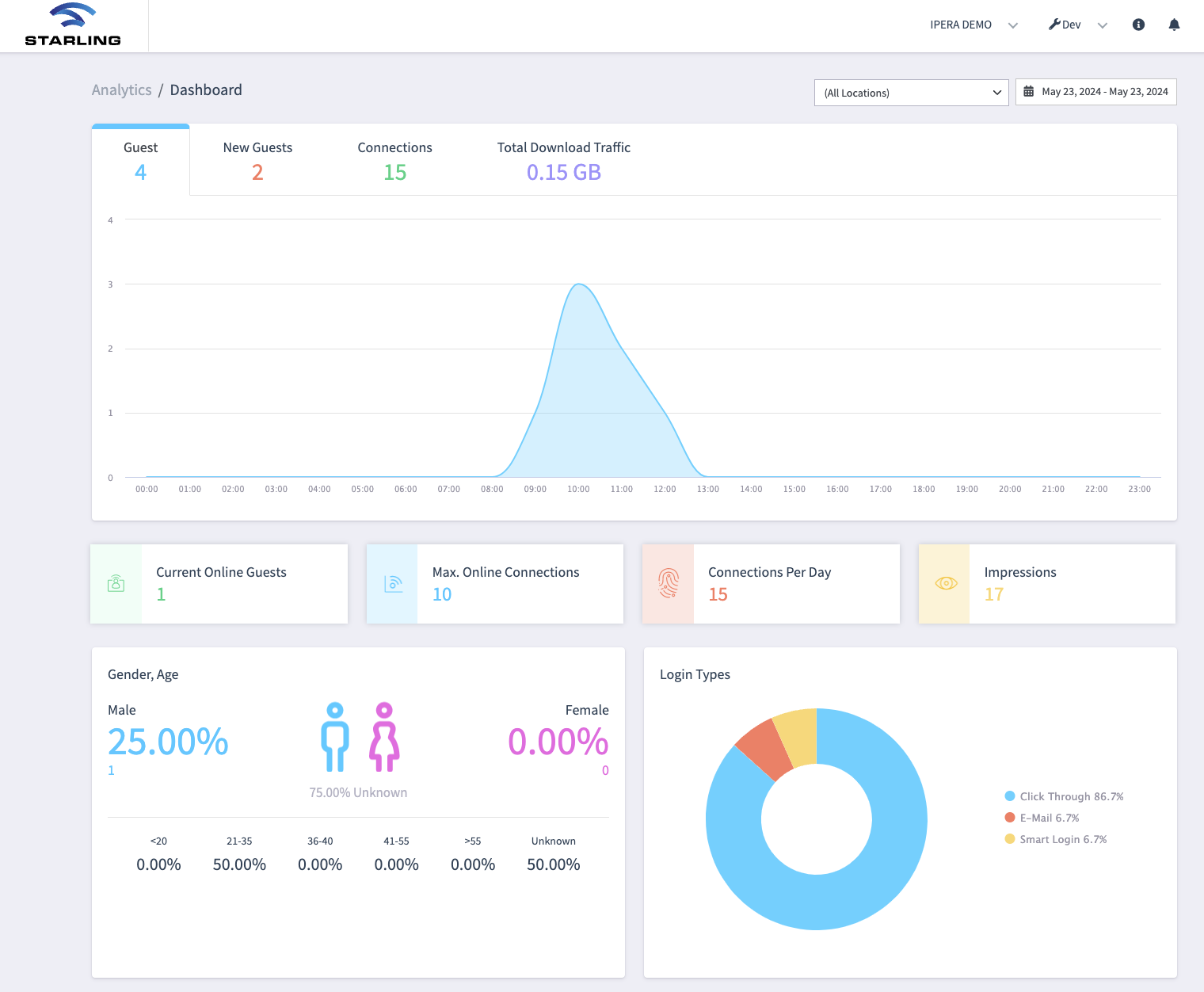
Task: Click the fingerprint Connections Per Day icon
Action: pos(669,583)
